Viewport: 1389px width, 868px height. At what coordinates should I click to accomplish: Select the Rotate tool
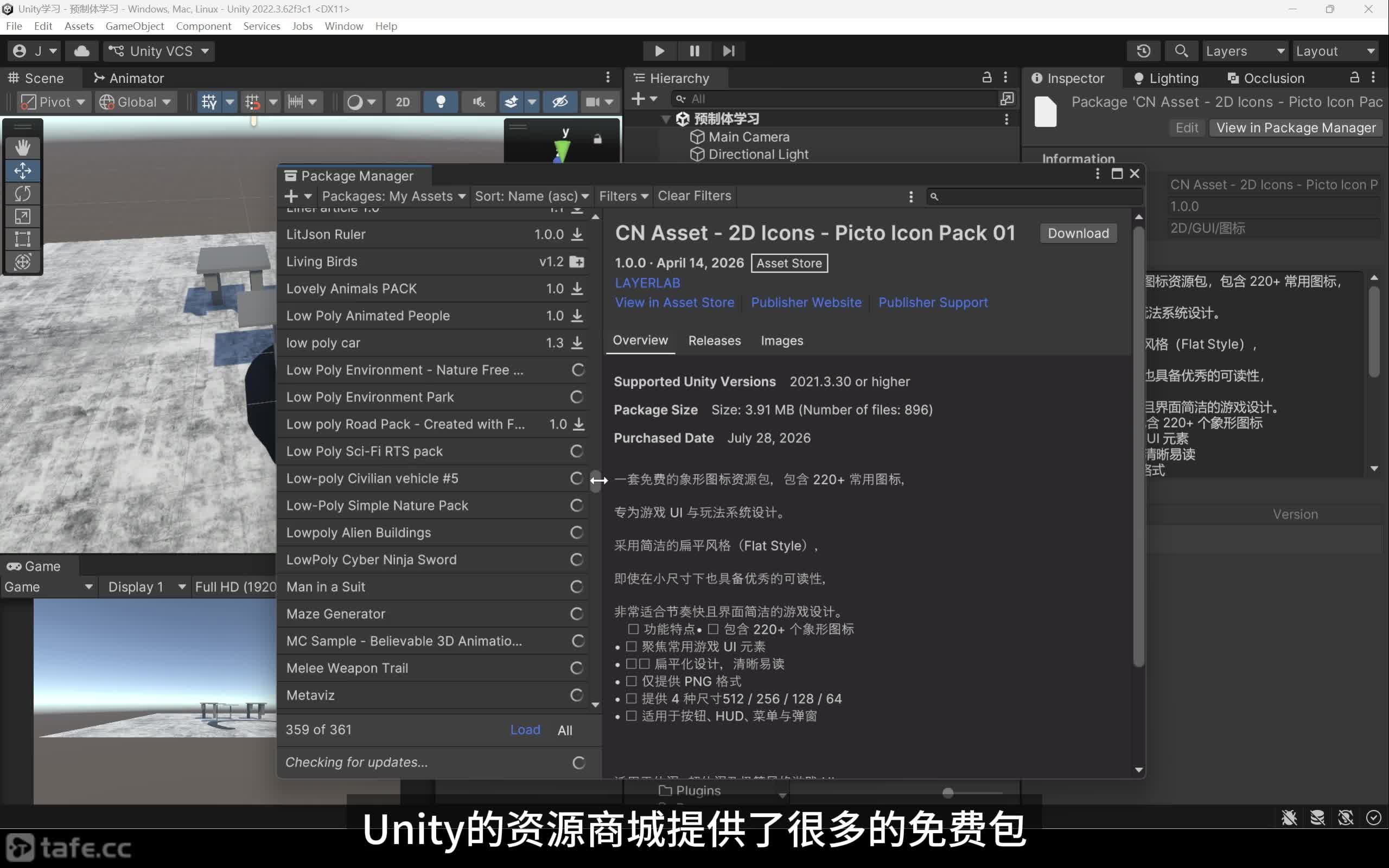pyautogui.click(x=23, y=194)
